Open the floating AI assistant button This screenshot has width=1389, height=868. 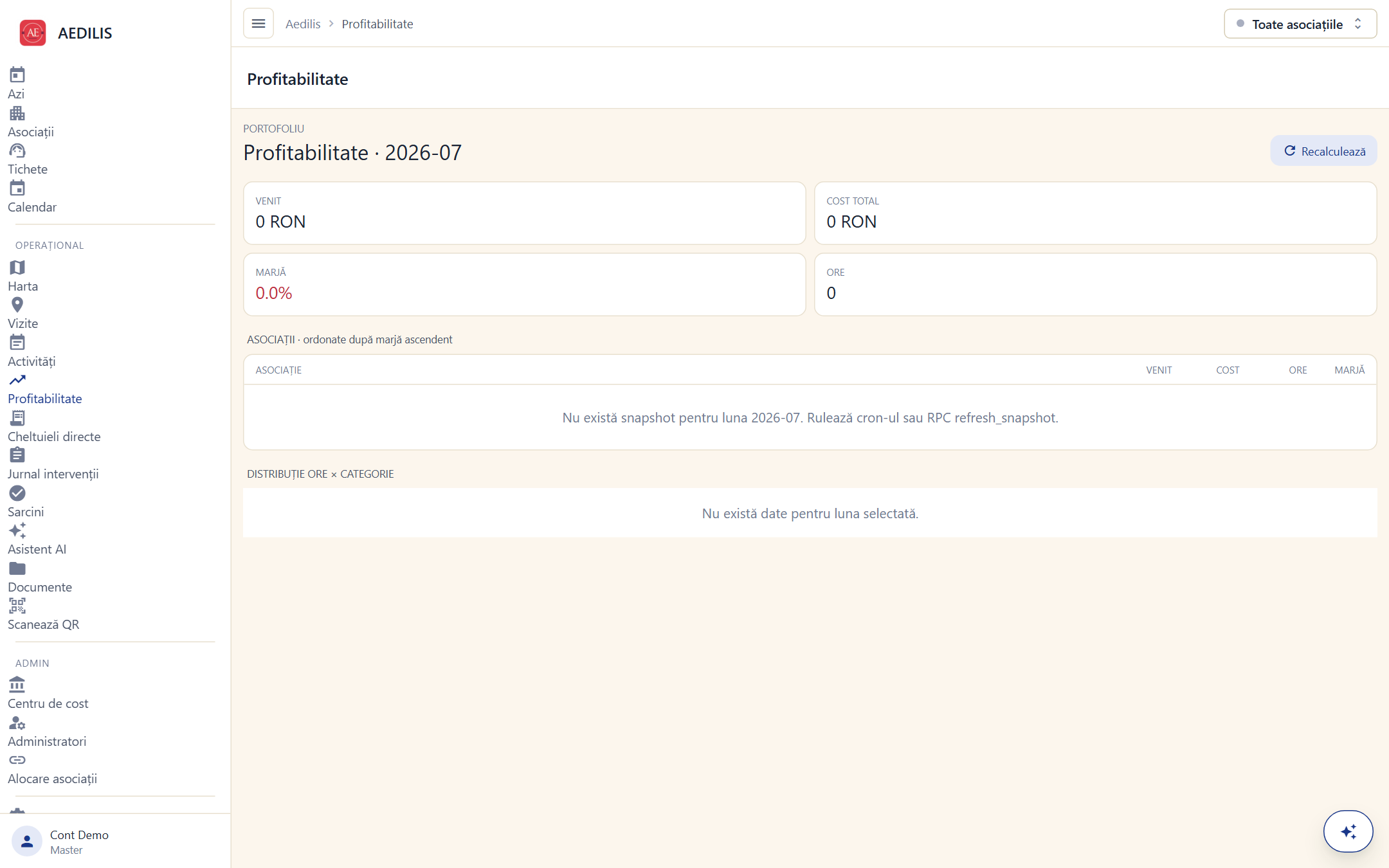point(1348,831)
